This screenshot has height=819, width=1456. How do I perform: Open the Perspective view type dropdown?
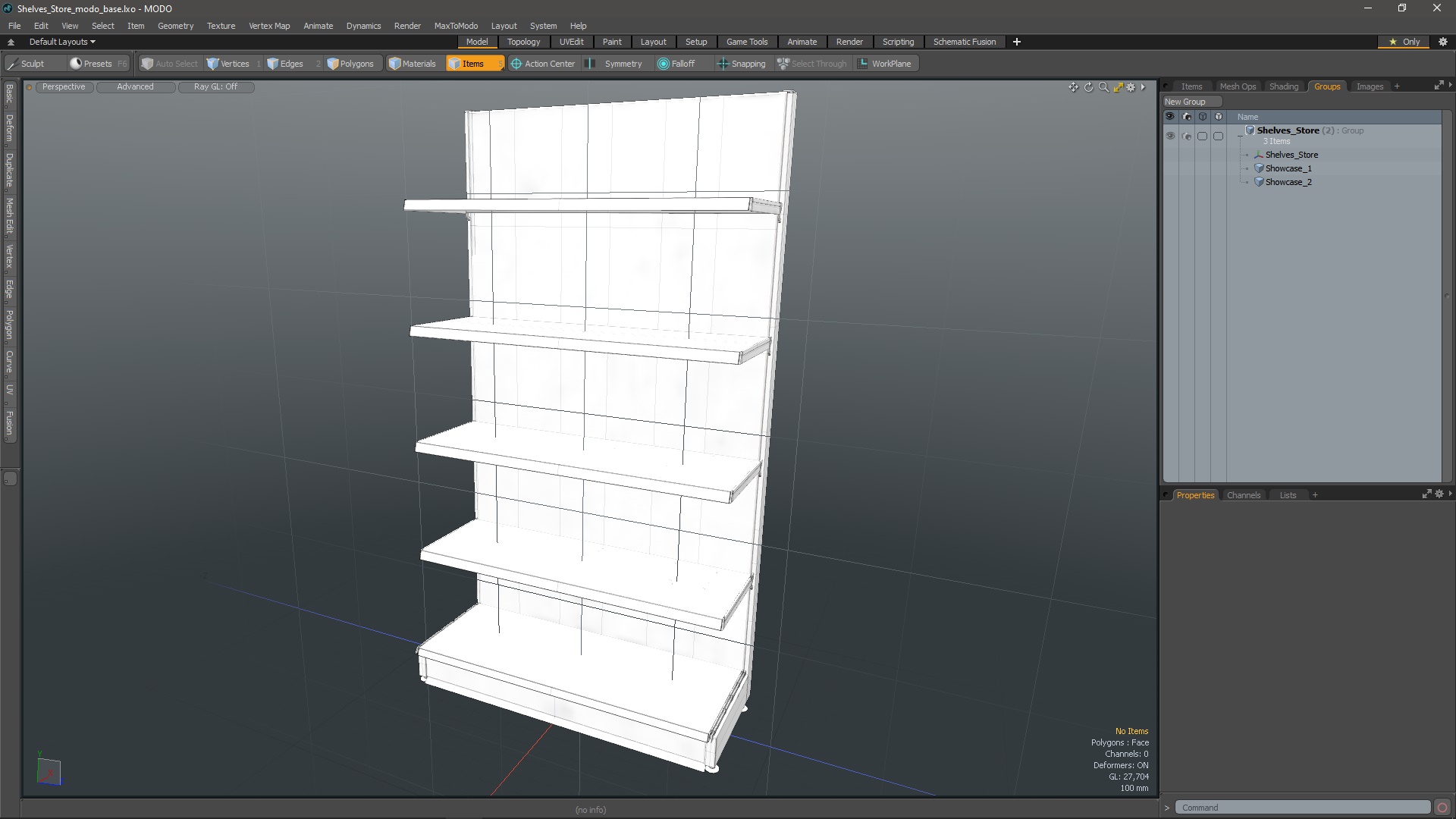coord(64,86)
